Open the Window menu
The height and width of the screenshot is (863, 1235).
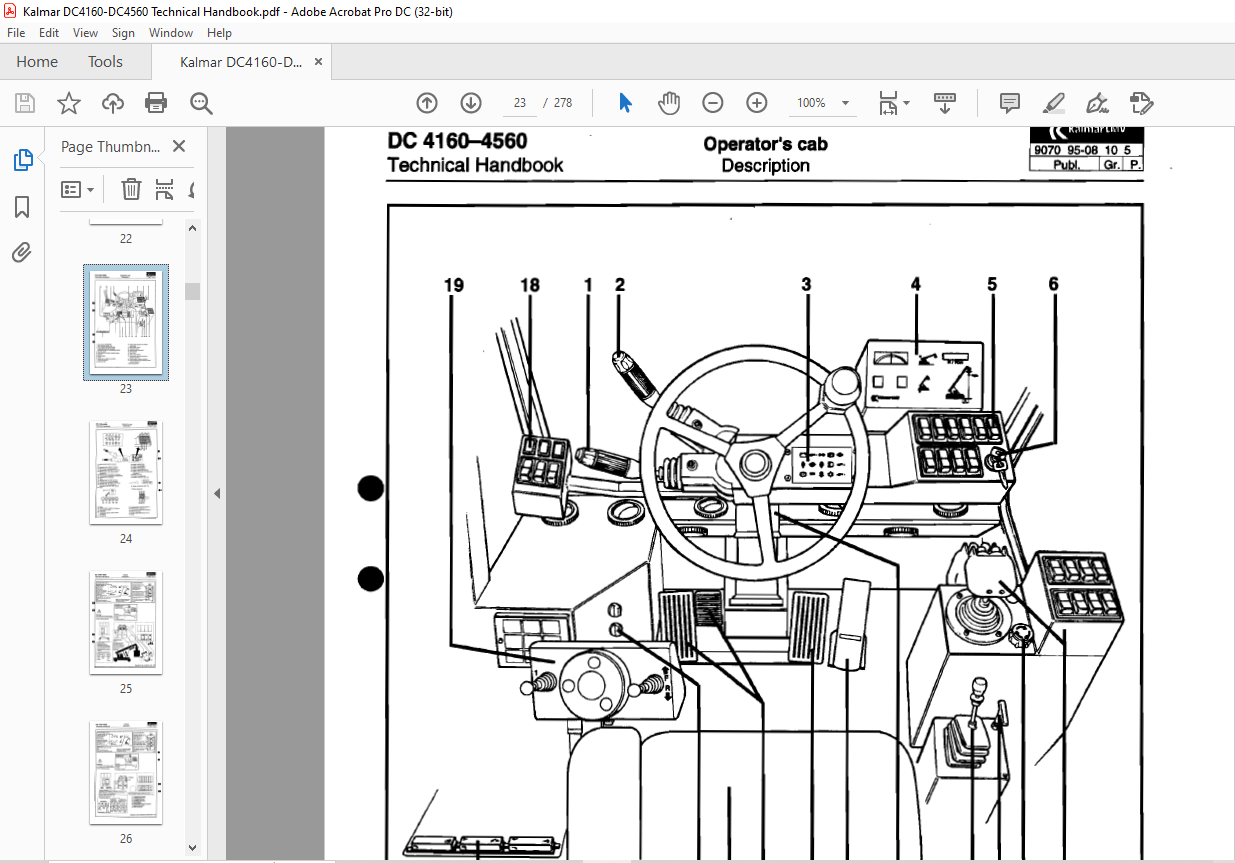tap(171, 33)
